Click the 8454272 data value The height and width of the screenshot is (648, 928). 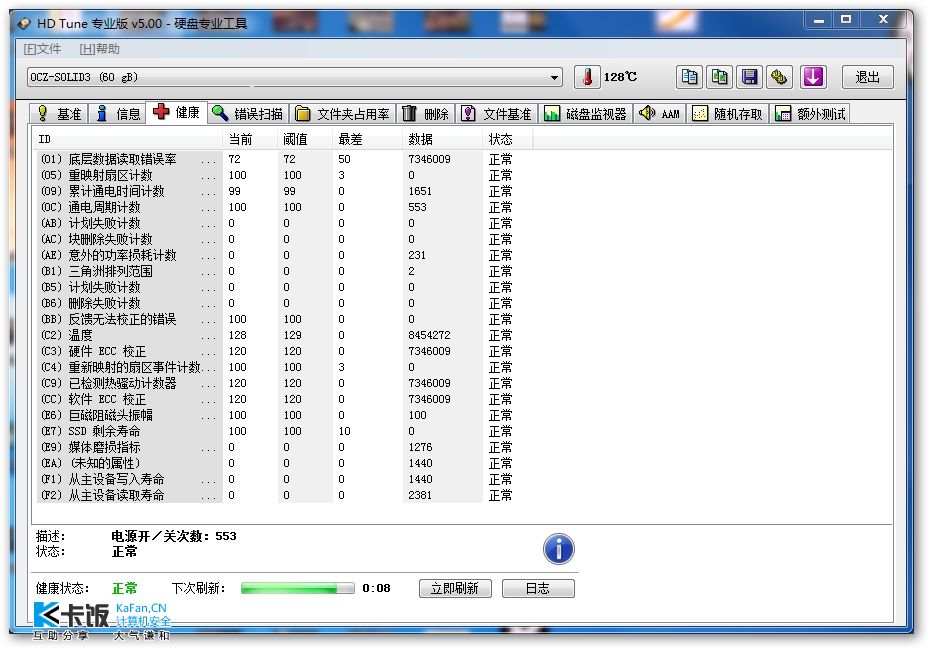(429, 335)
